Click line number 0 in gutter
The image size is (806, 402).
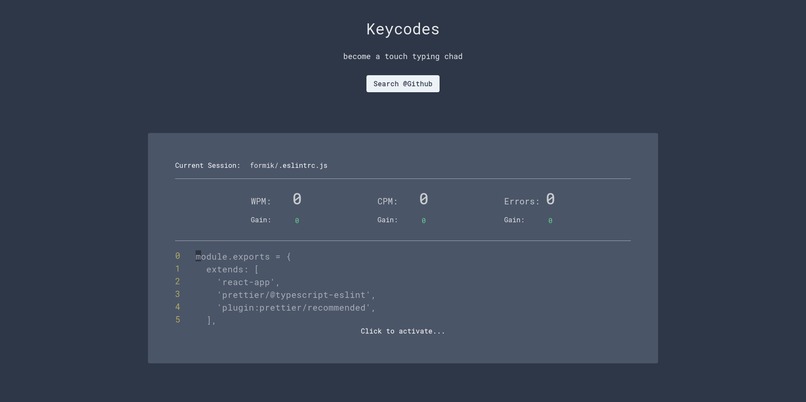[x=177, y=255]
